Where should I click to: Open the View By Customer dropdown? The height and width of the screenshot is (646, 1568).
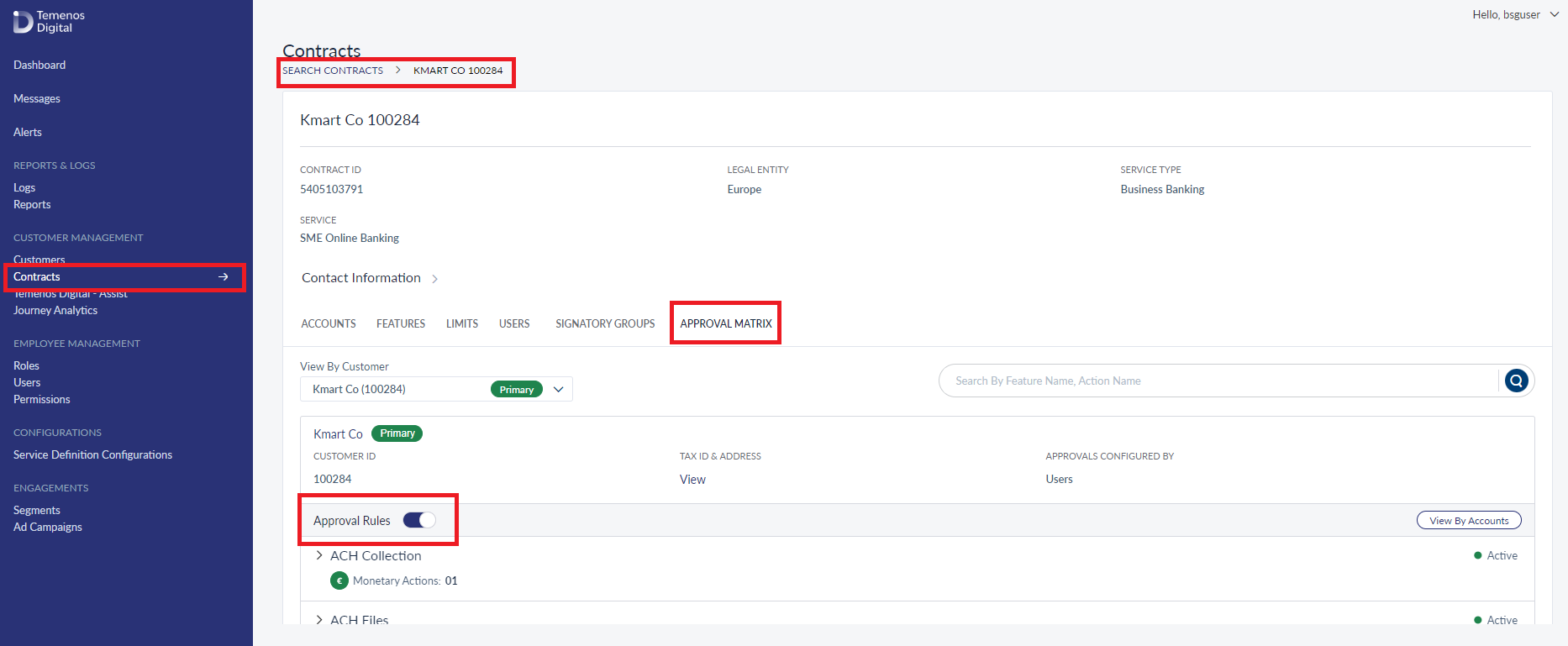click(x=436, y=389)
